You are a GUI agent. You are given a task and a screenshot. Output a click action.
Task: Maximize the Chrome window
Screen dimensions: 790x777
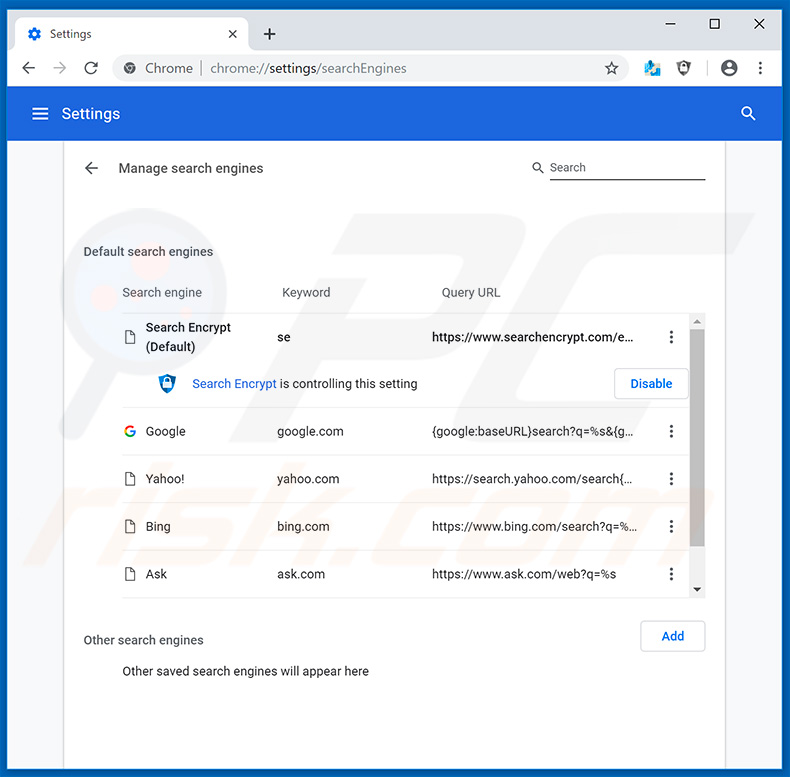point(714,24)
